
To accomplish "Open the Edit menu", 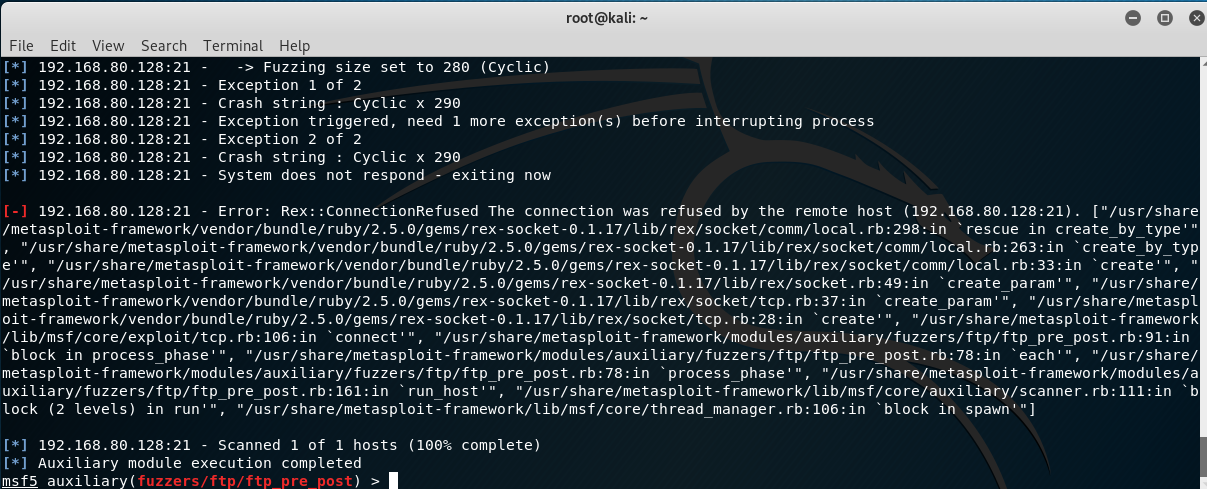I will (x=63, y=45).
